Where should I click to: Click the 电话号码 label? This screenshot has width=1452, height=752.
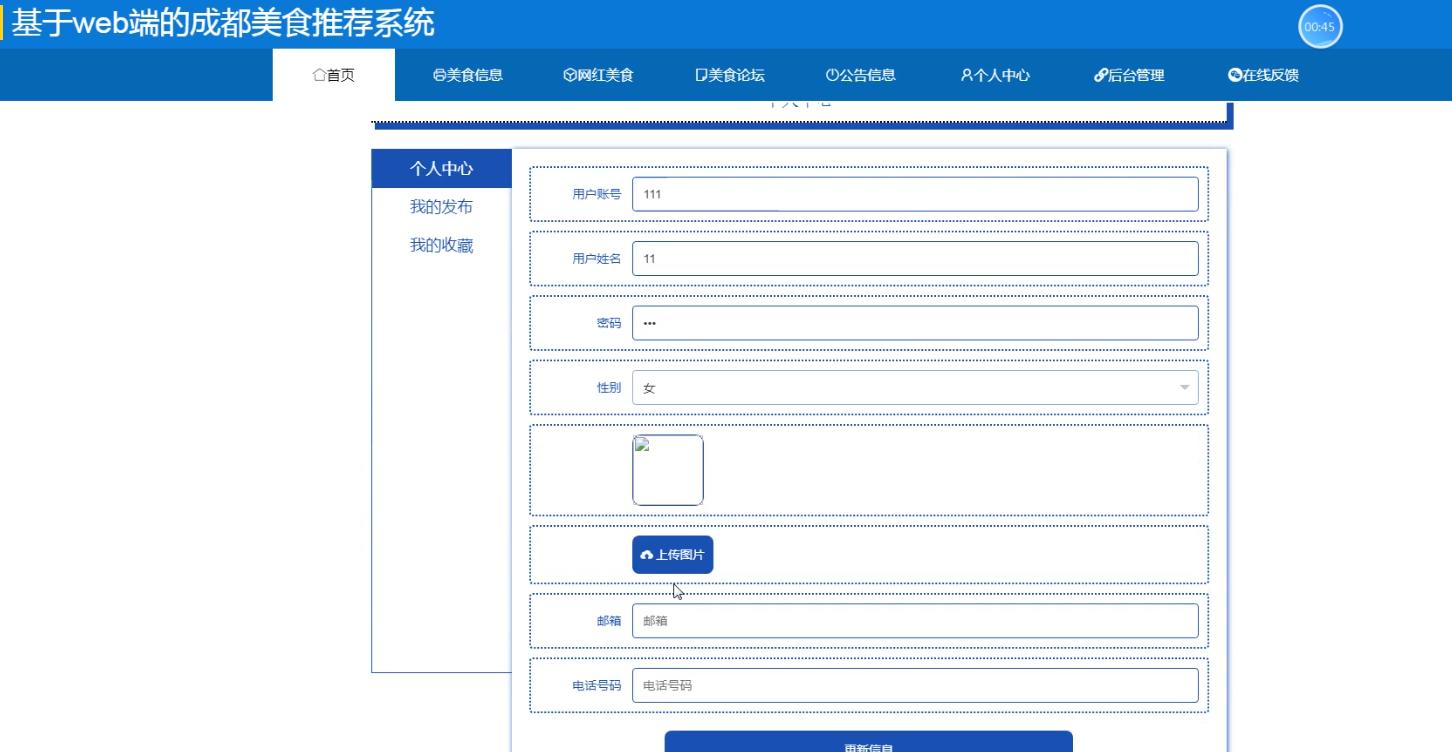[x=597, y=685]
